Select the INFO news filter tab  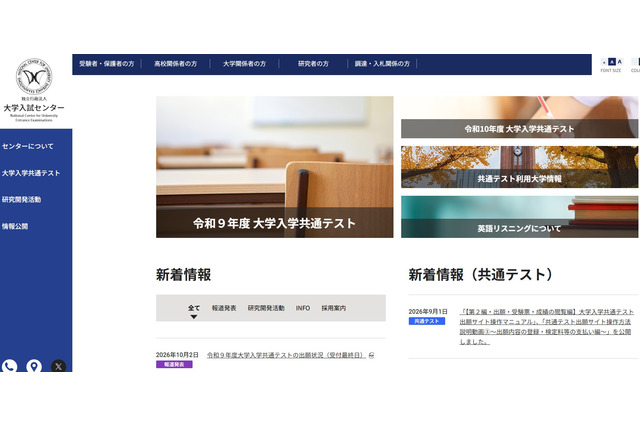[x=303, y=308]
